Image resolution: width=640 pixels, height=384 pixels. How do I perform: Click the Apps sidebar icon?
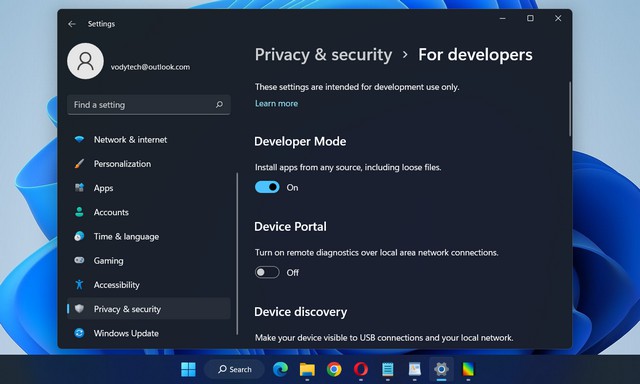pos(79,188)
